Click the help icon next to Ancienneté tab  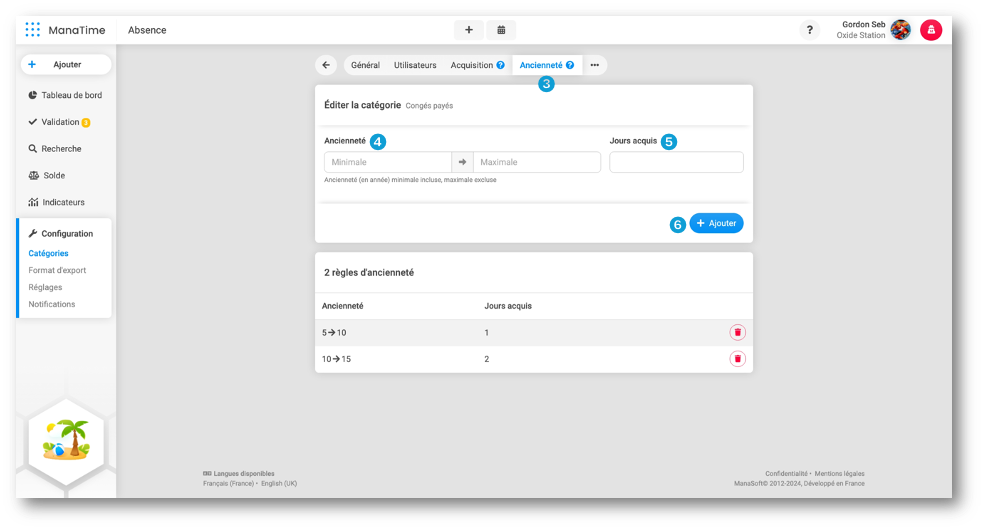570,65
